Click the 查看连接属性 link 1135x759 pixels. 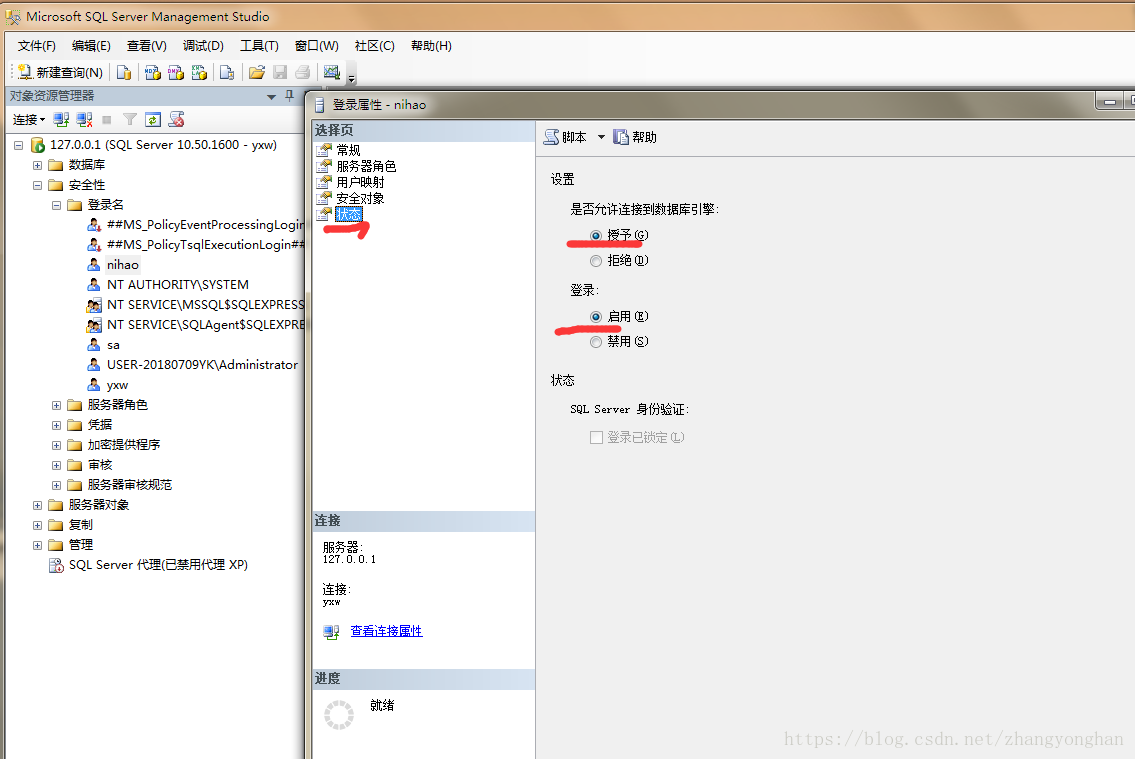(x=386, y=631)
